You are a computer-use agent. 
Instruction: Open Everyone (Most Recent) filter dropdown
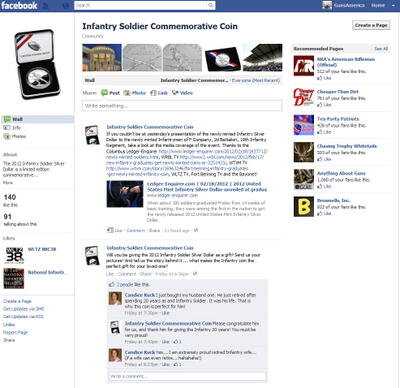[x=256, y=81]
